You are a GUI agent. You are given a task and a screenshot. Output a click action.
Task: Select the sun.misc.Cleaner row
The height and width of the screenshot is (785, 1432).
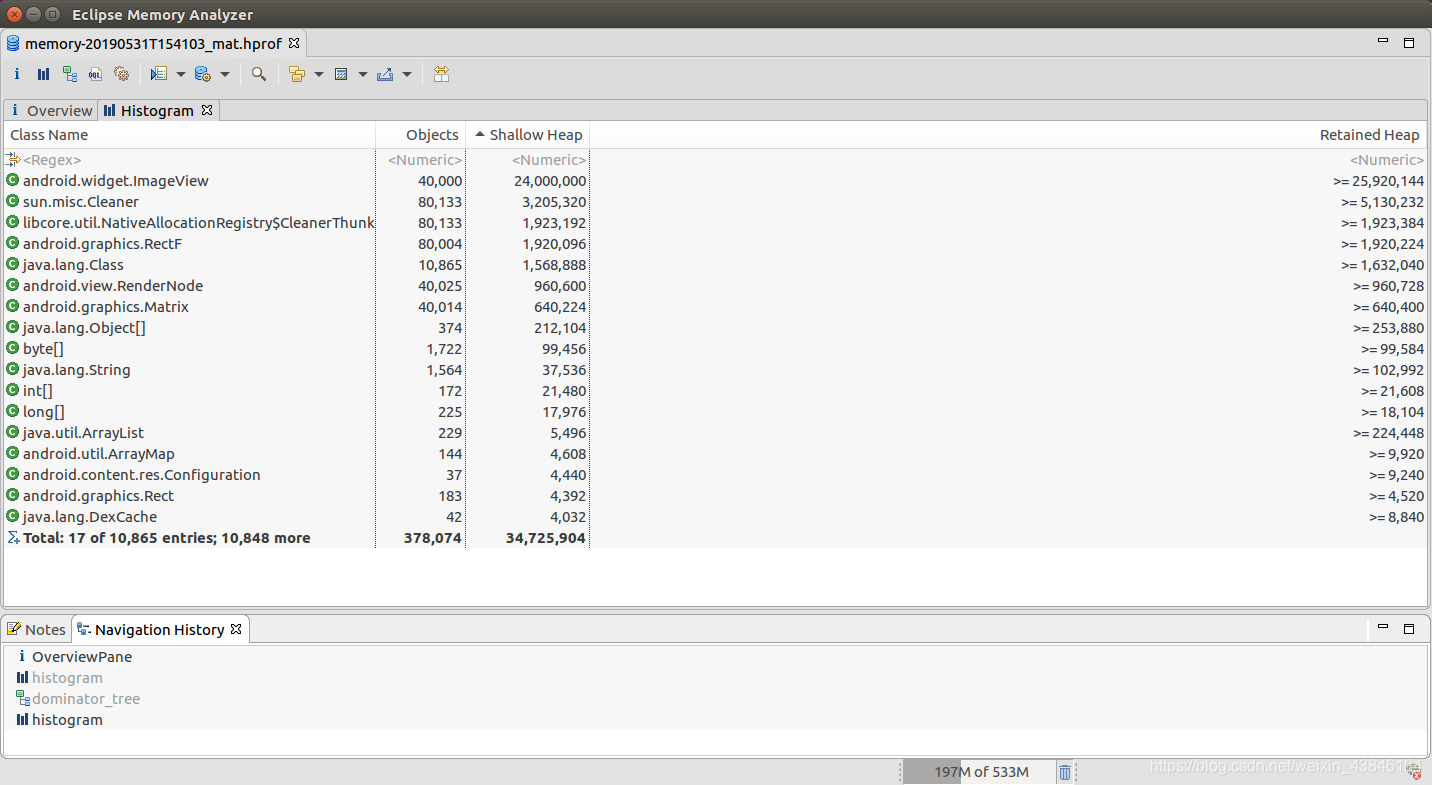[716, 202]
